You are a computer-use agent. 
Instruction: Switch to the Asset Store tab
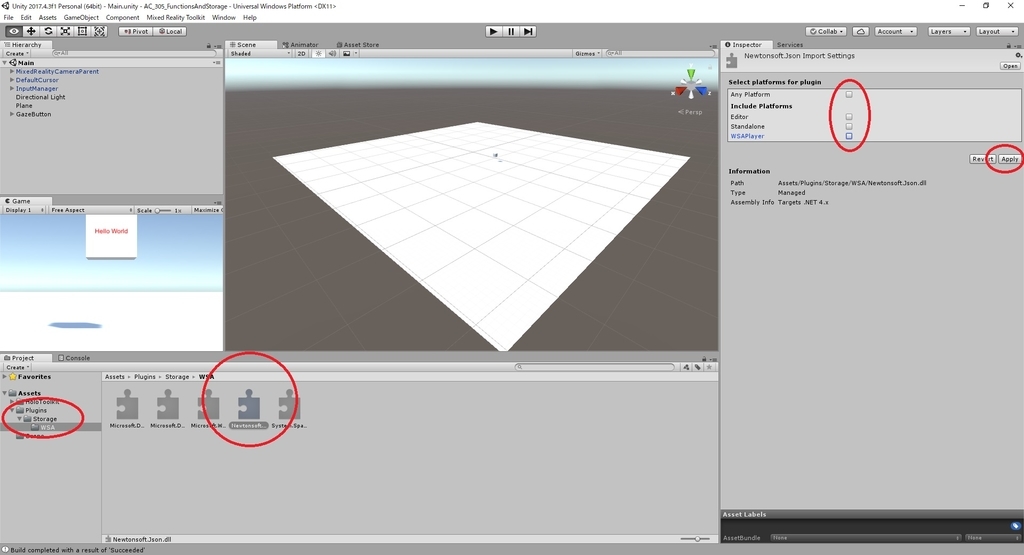pos(357,45)
